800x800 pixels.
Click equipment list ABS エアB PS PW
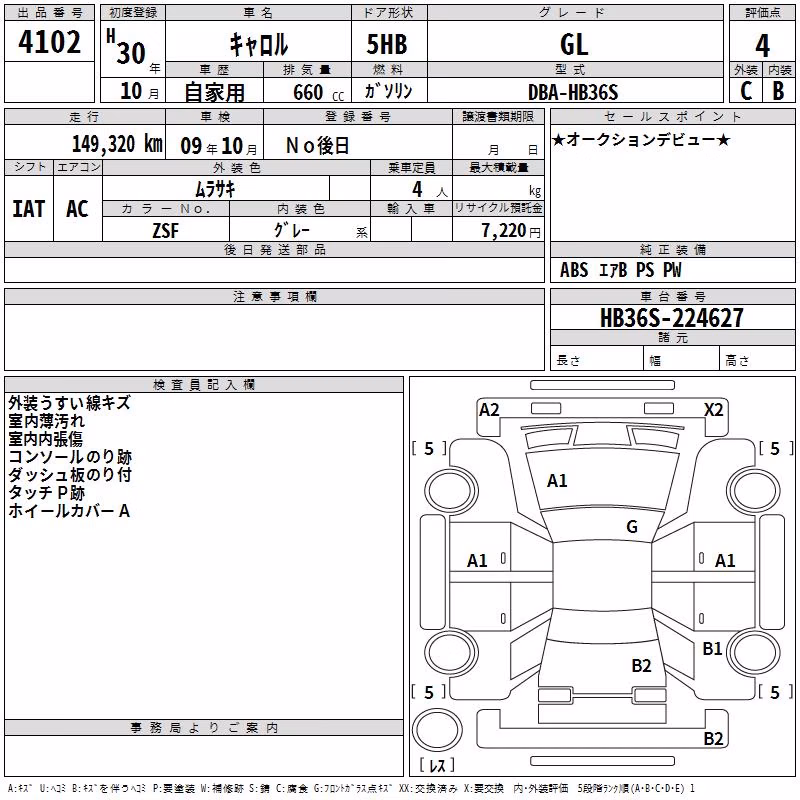click(x=620, y=270)
